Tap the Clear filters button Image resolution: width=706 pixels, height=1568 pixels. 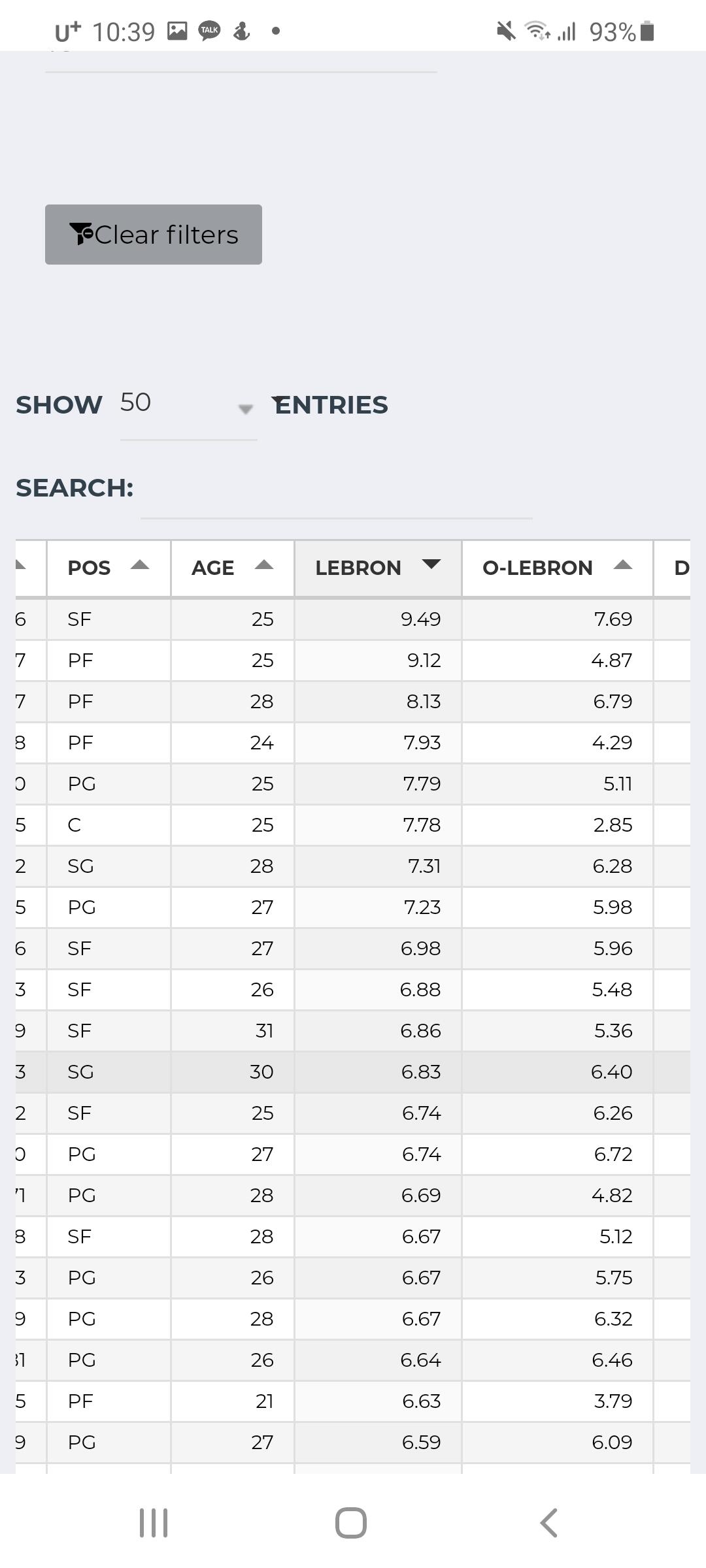coord(154,235)
